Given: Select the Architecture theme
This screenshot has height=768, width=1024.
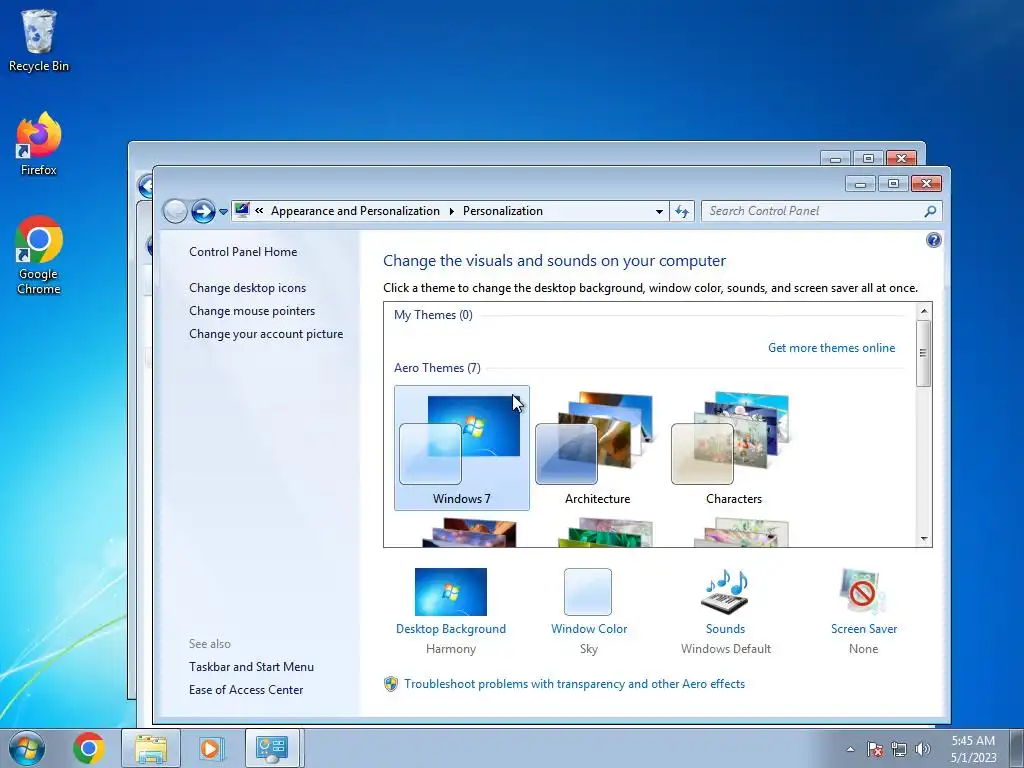Looking at the screenshot, I should click(598, 448).
